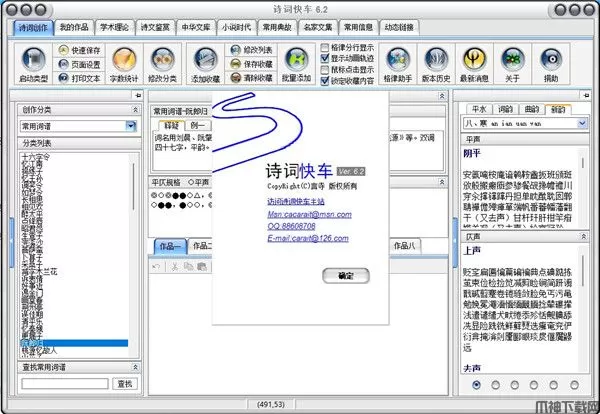This screenshot has height=414, width=600.
Task: Click the 捐助 donate icon
Action: 551,59
